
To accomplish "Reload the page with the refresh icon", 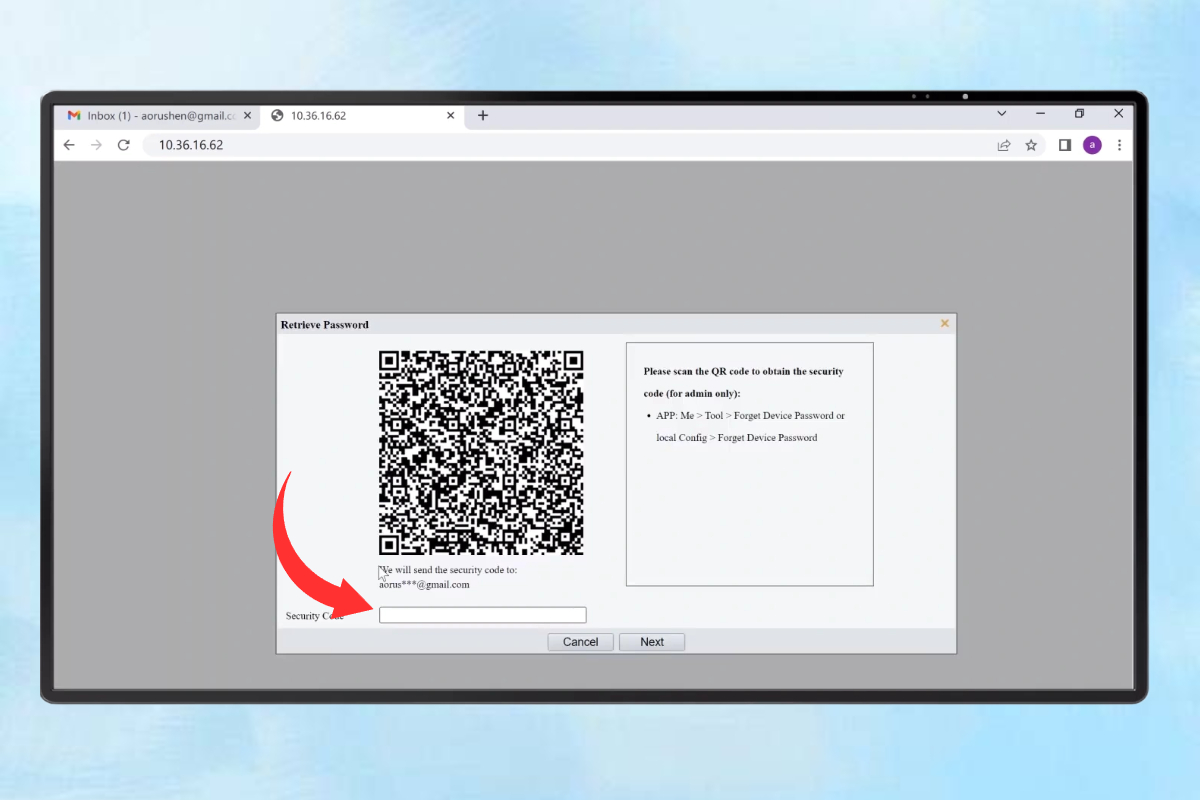I will [124, 145].
